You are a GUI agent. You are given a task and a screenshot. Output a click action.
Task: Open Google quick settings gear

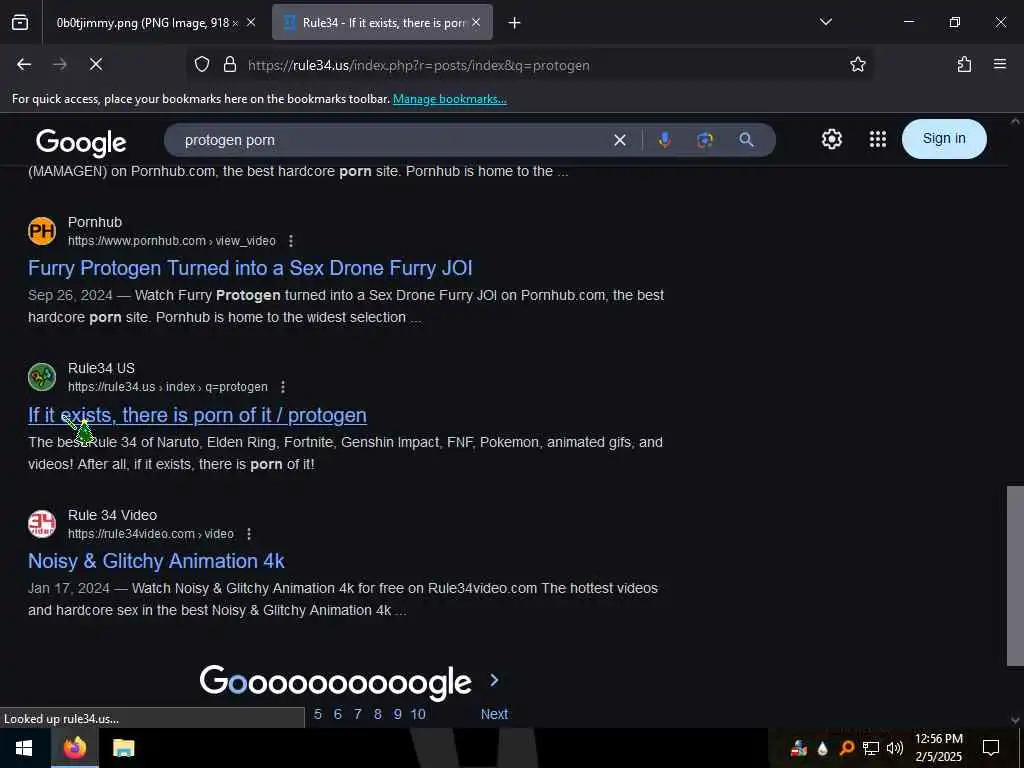tap(831, 139)
